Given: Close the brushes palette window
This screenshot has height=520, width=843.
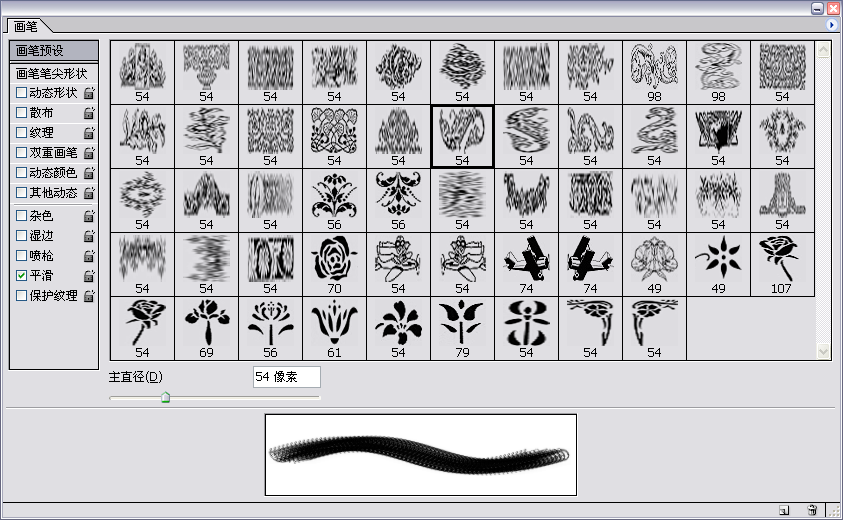Looking at the screenshot, I should click(833, 8).
